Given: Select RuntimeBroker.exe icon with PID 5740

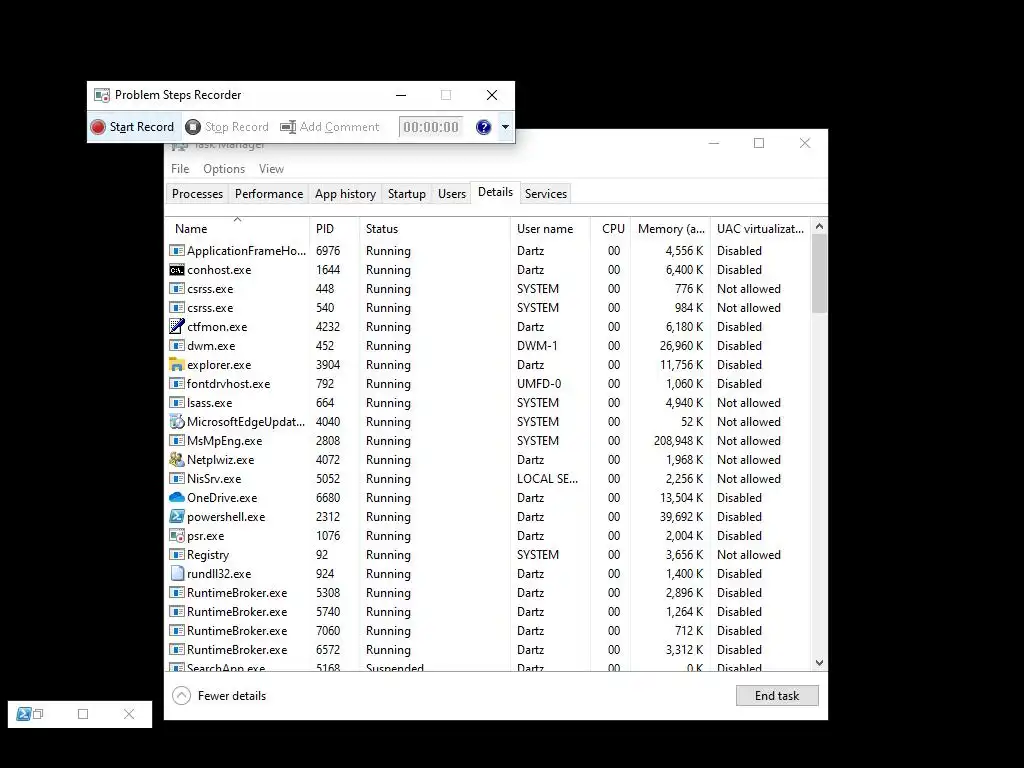Looking at the screenshot, I should pos(176,612).
